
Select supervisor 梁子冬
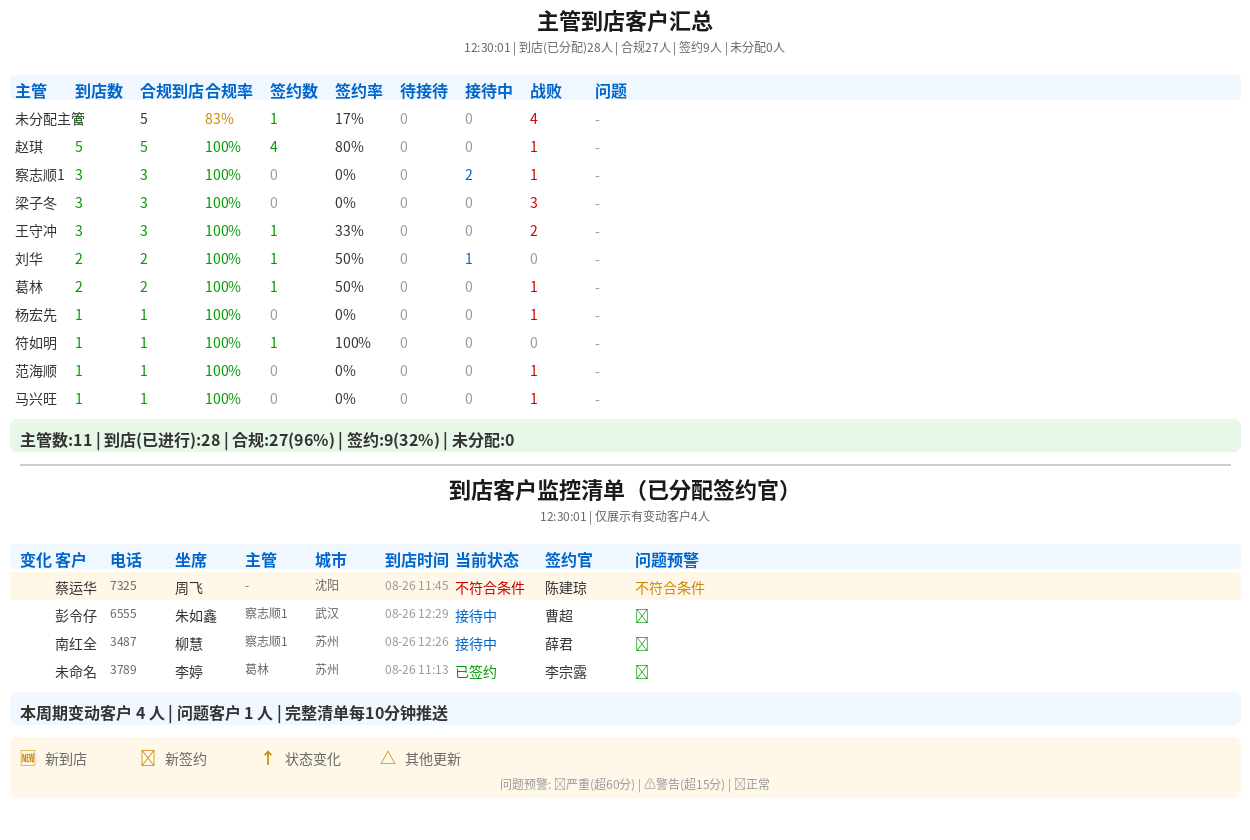pyautogui.click(x=36, y=203)
